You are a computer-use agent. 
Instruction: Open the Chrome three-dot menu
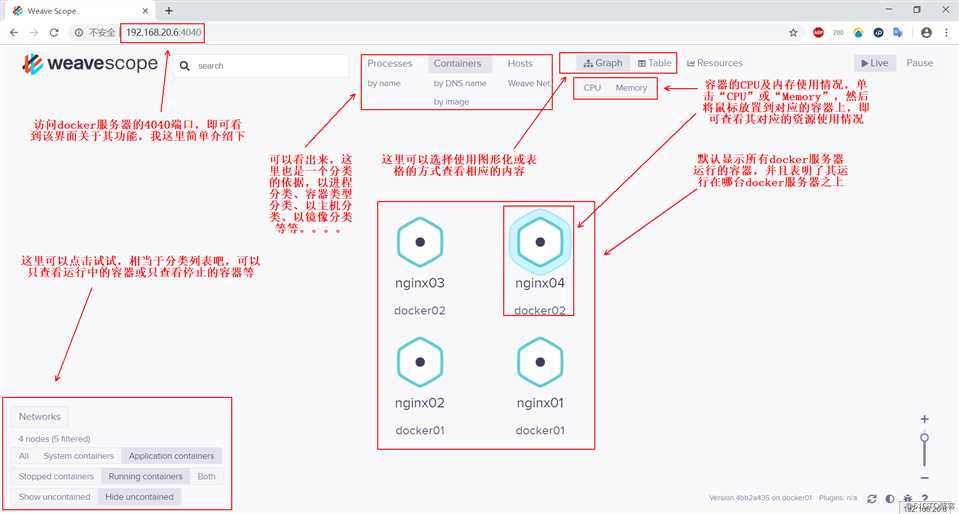pyautogui.click(x=946, y=33)
